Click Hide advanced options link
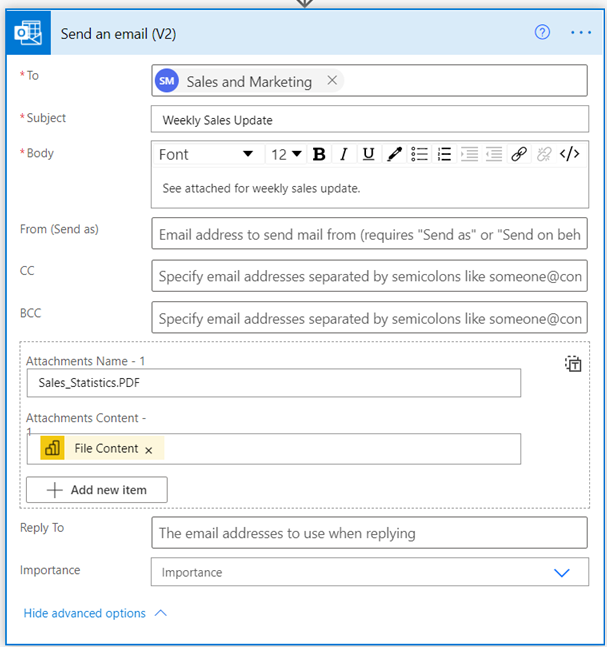The width and height of the screenshot is (607, 647). [x=85, y=613]
